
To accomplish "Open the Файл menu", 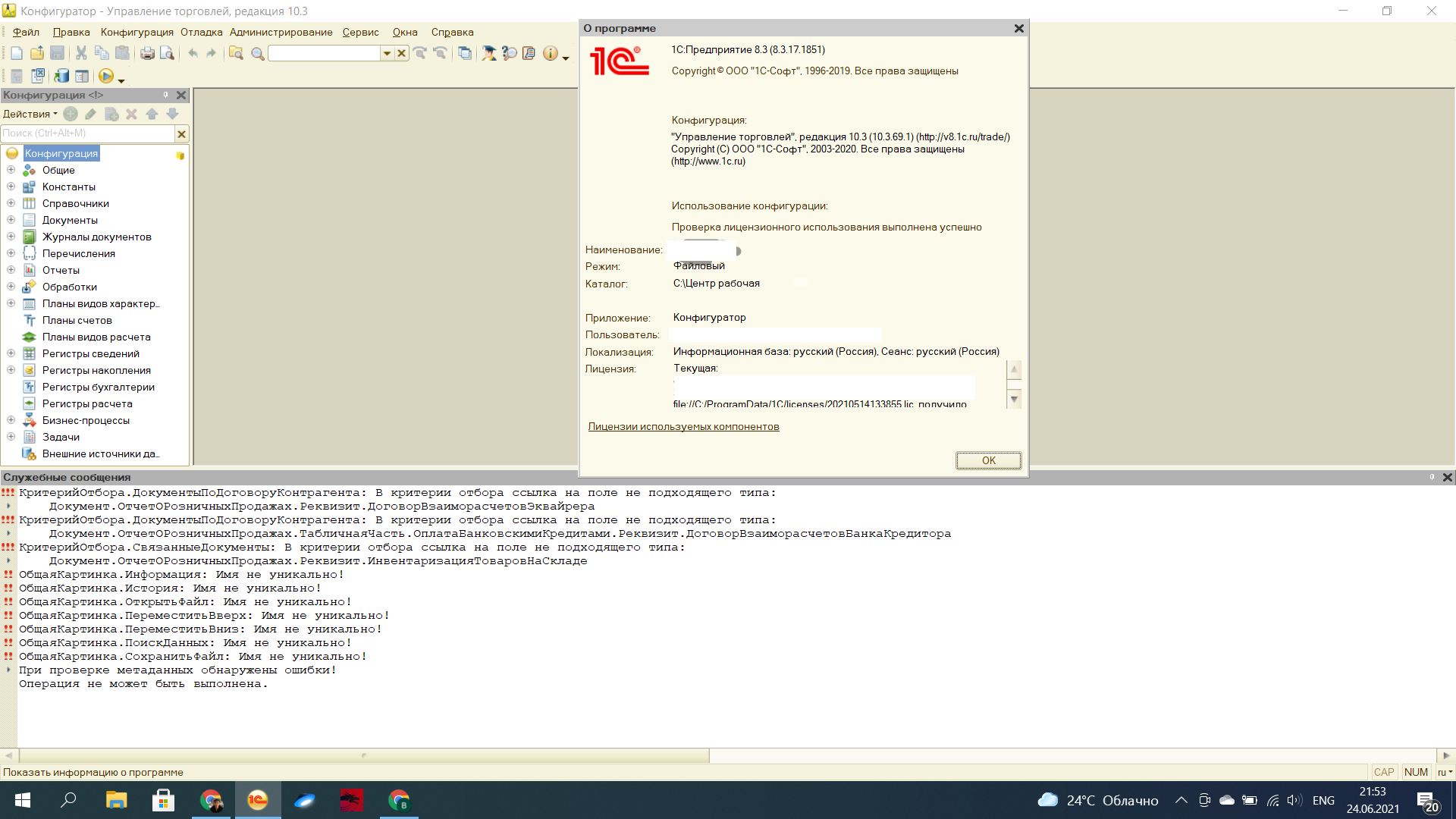I will pyautogui.click(x=26, y=32).
